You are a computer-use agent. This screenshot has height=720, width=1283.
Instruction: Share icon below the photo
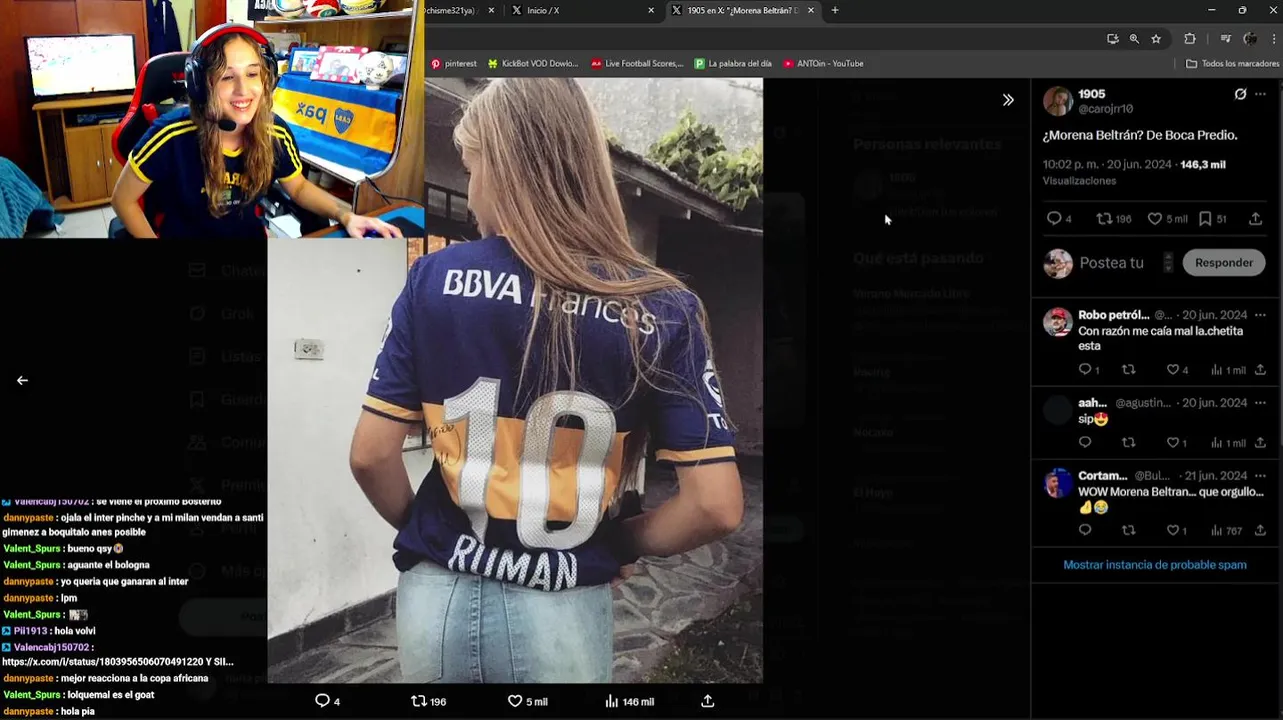[x=707, y=701]
